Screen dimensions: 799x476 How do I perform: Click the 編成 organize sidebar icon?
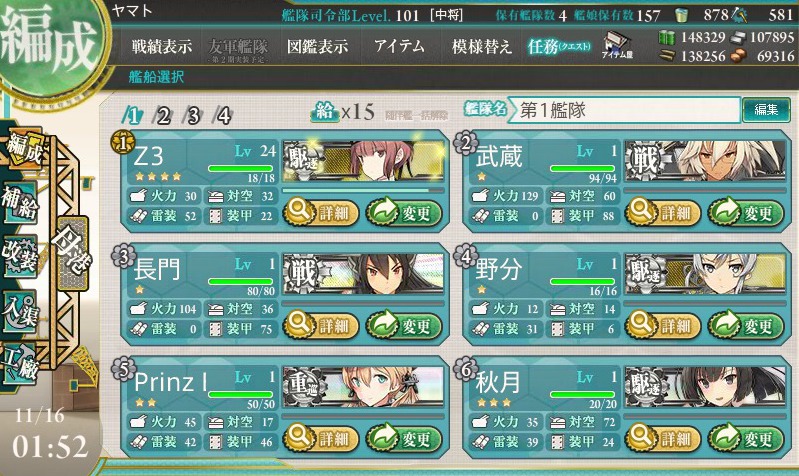22,149
